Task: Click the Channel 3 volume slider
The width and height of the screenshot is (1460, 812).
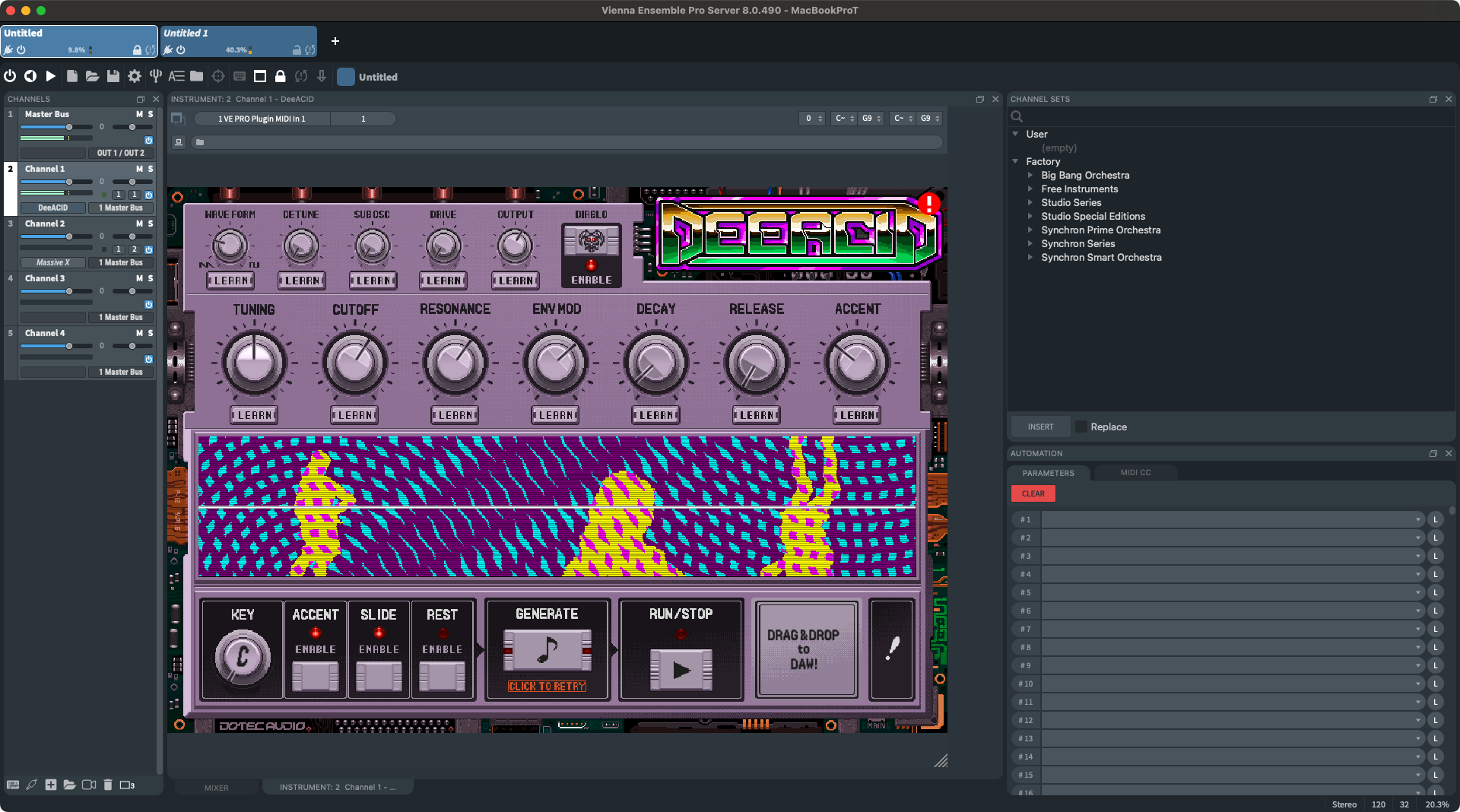Action: tap(68, 291)
